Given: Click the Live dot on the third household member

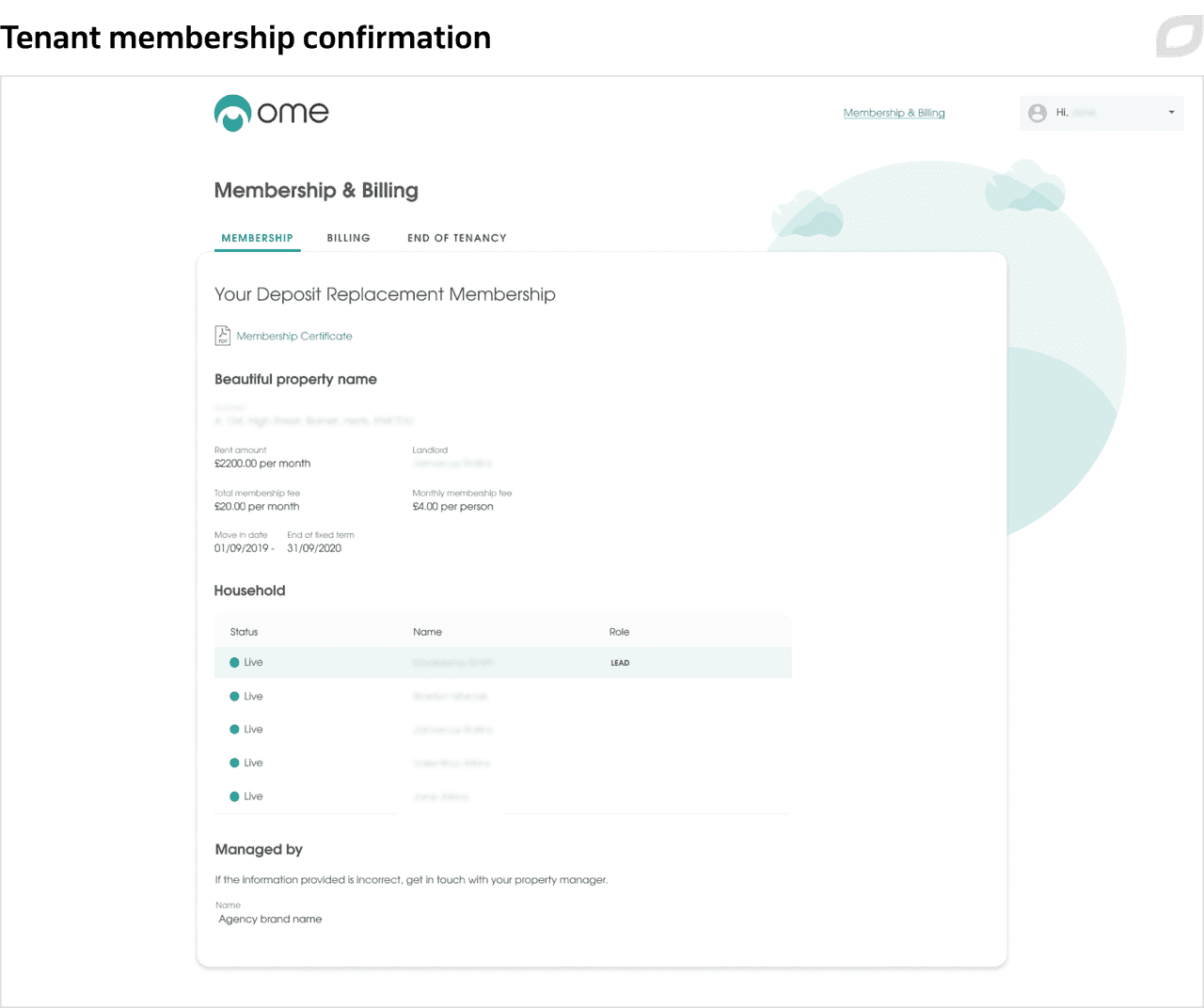Looking at the screenshot, I should [235, 729].
